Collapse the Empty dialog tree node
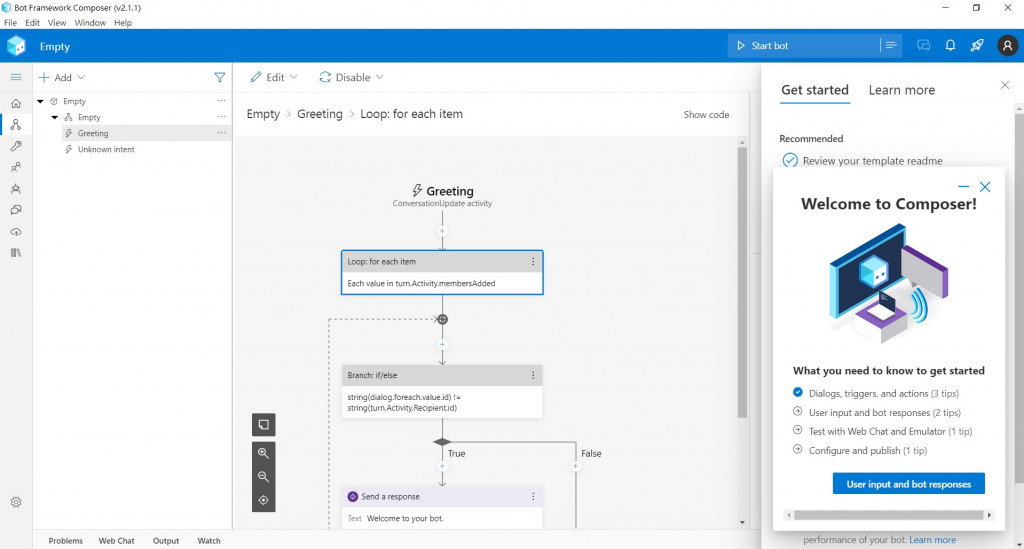The height and width of the screenshot is (549, 1024). [55, 118]
